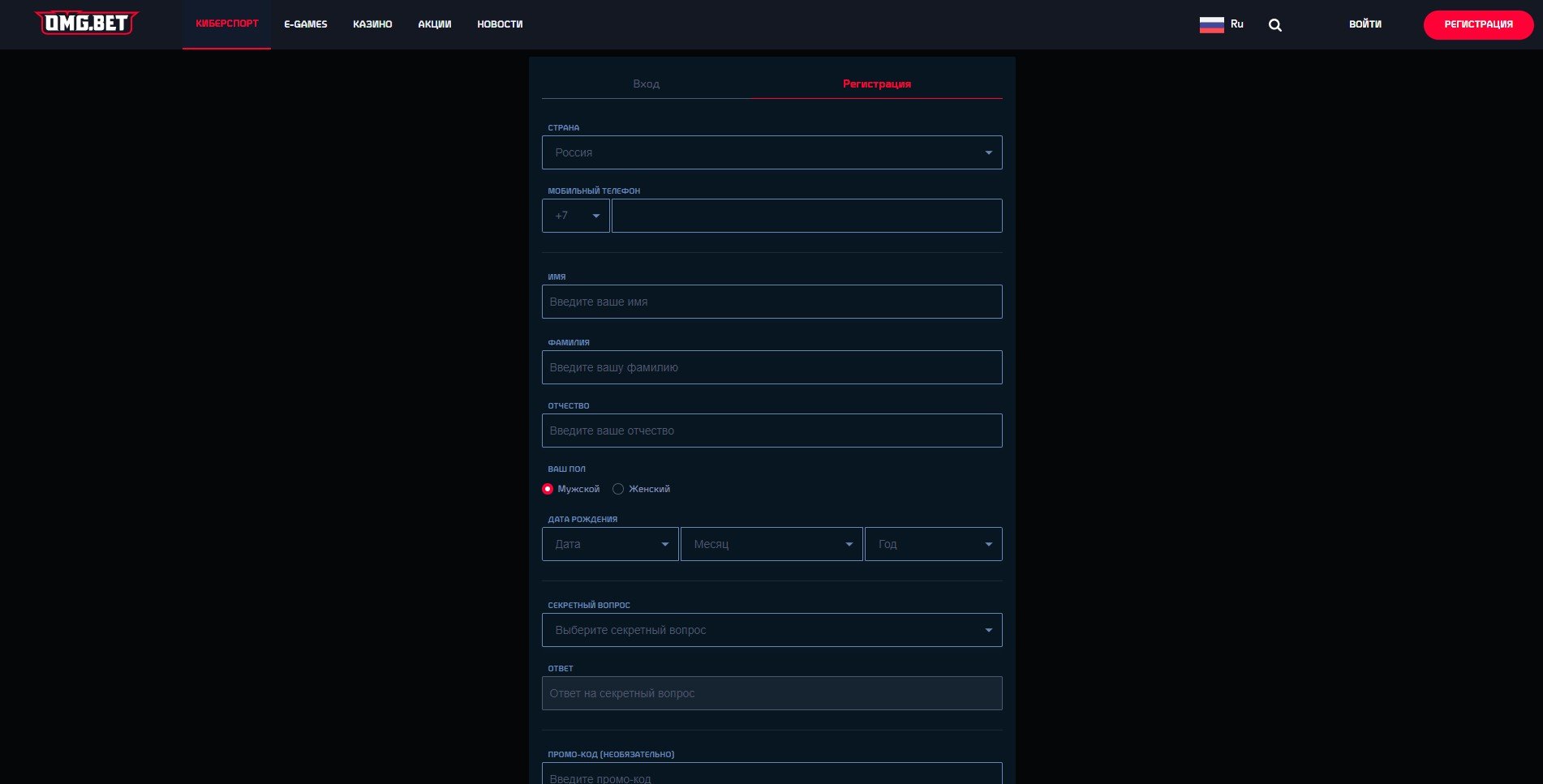Open the Киберспорт menu item

[226, 24]
